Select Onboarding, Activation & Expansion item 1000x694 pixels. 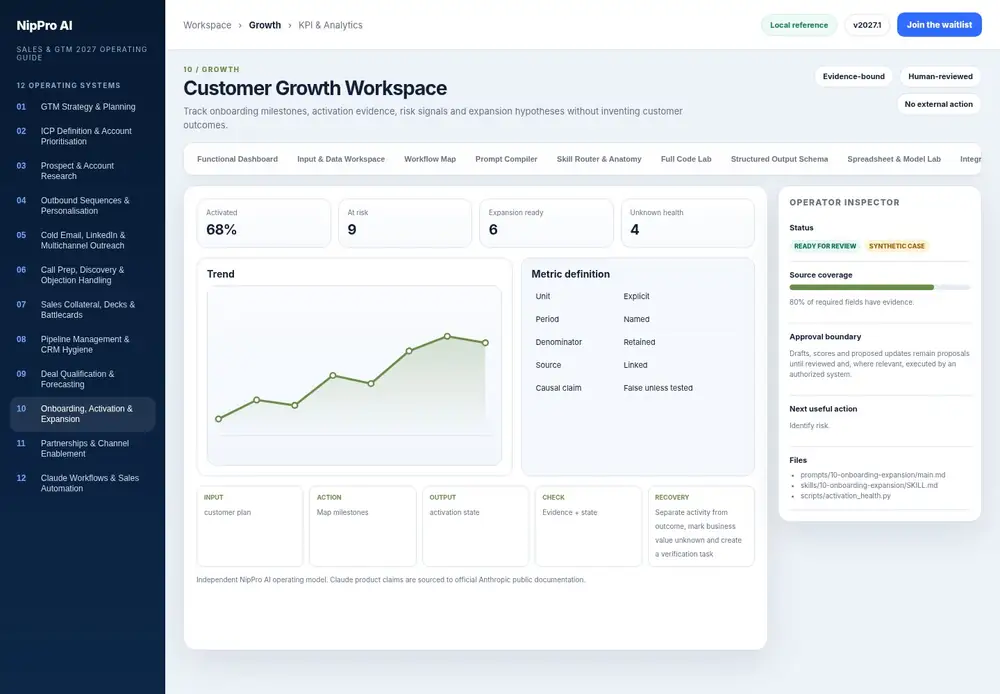coord(82,414)
